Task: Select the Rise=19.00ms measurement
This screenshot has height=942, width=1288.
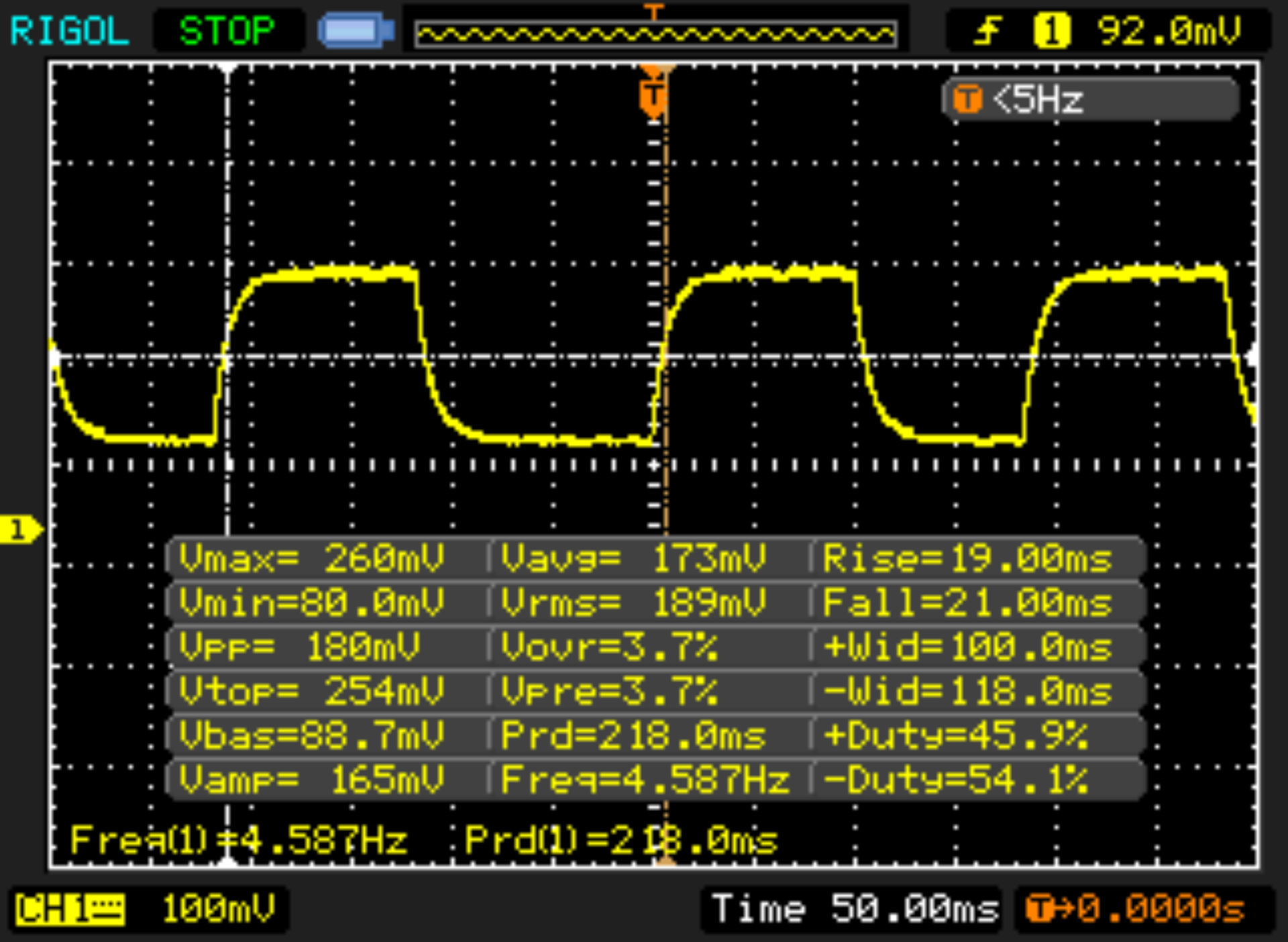Action: click(x=967, y=558)
